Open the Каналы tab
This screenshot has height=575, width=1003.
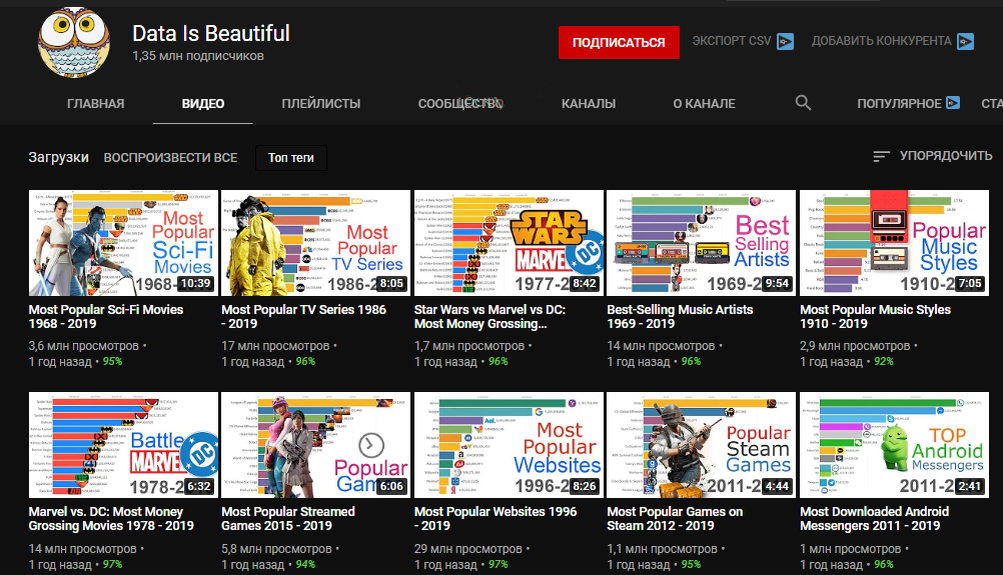pyautogui.click(x=588, y=104)
